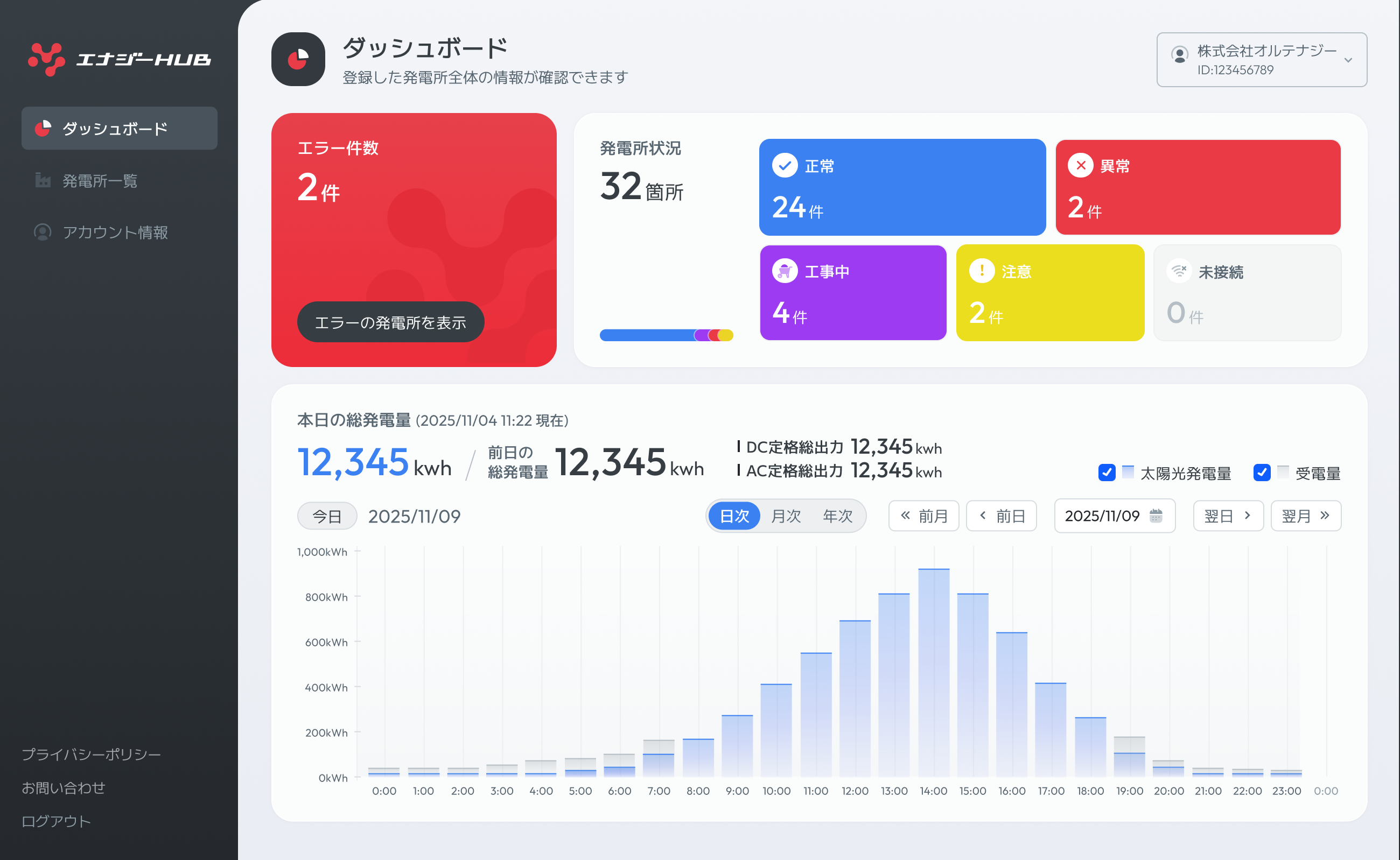Open プライバシーポリシー link

(x=91, y=754)
